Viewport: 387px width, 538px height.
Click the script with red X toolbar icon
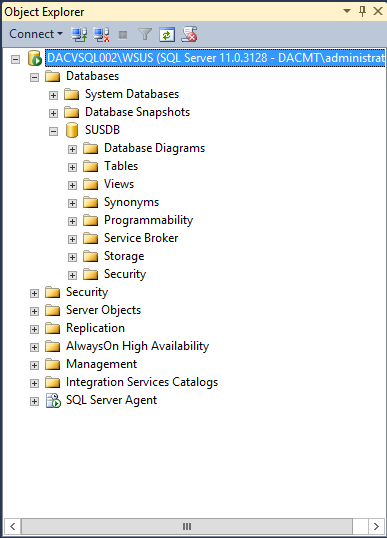click(x=189, y=34)
